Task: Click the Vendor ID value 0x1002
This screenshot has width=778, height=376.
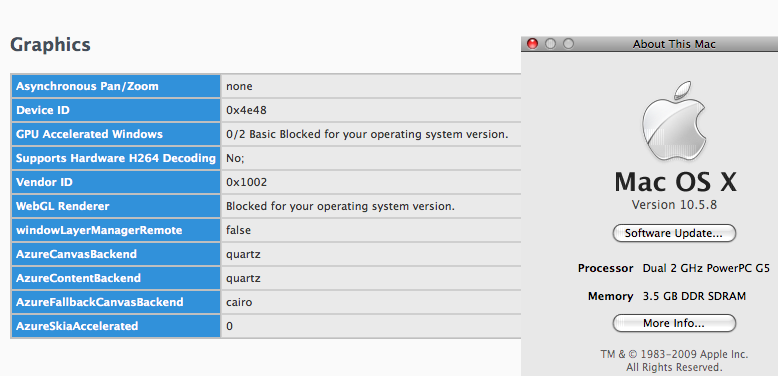Action: coord(247,182)
